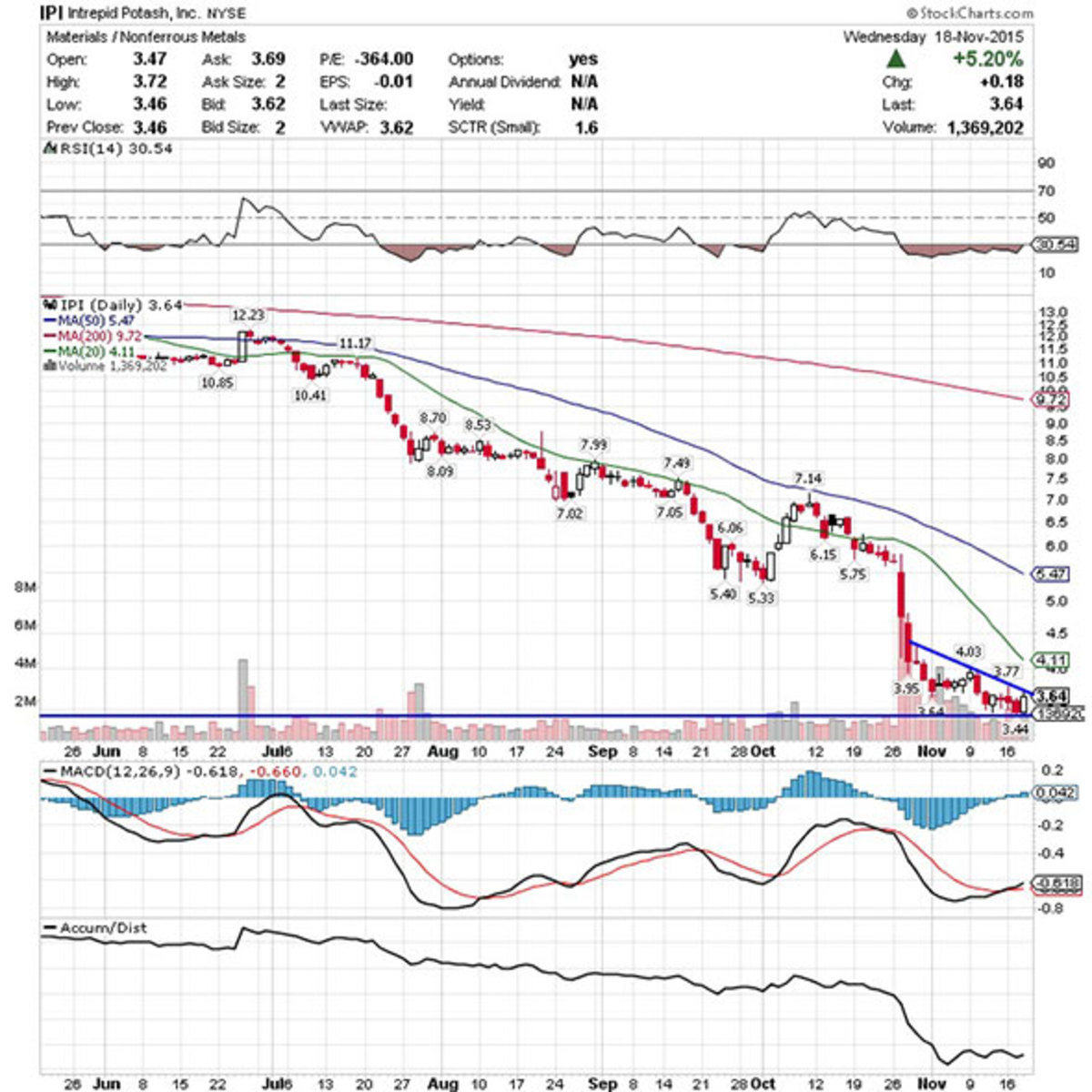The image size is (1092, 1092).
Task: Click the 12.23 price high annotation
Action: (248, 315)
